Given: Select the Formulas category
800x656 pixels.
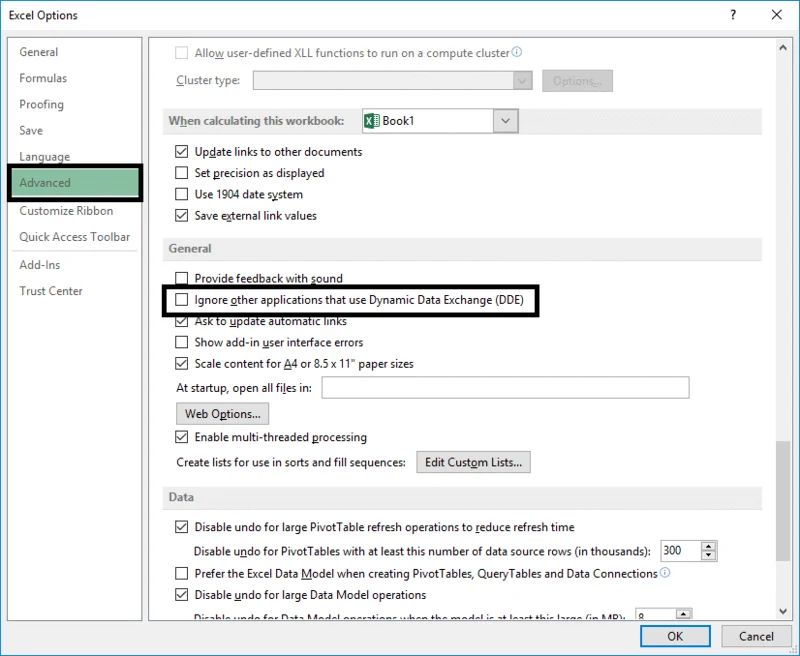Looking at the screenshot, I should coord(43,78).
